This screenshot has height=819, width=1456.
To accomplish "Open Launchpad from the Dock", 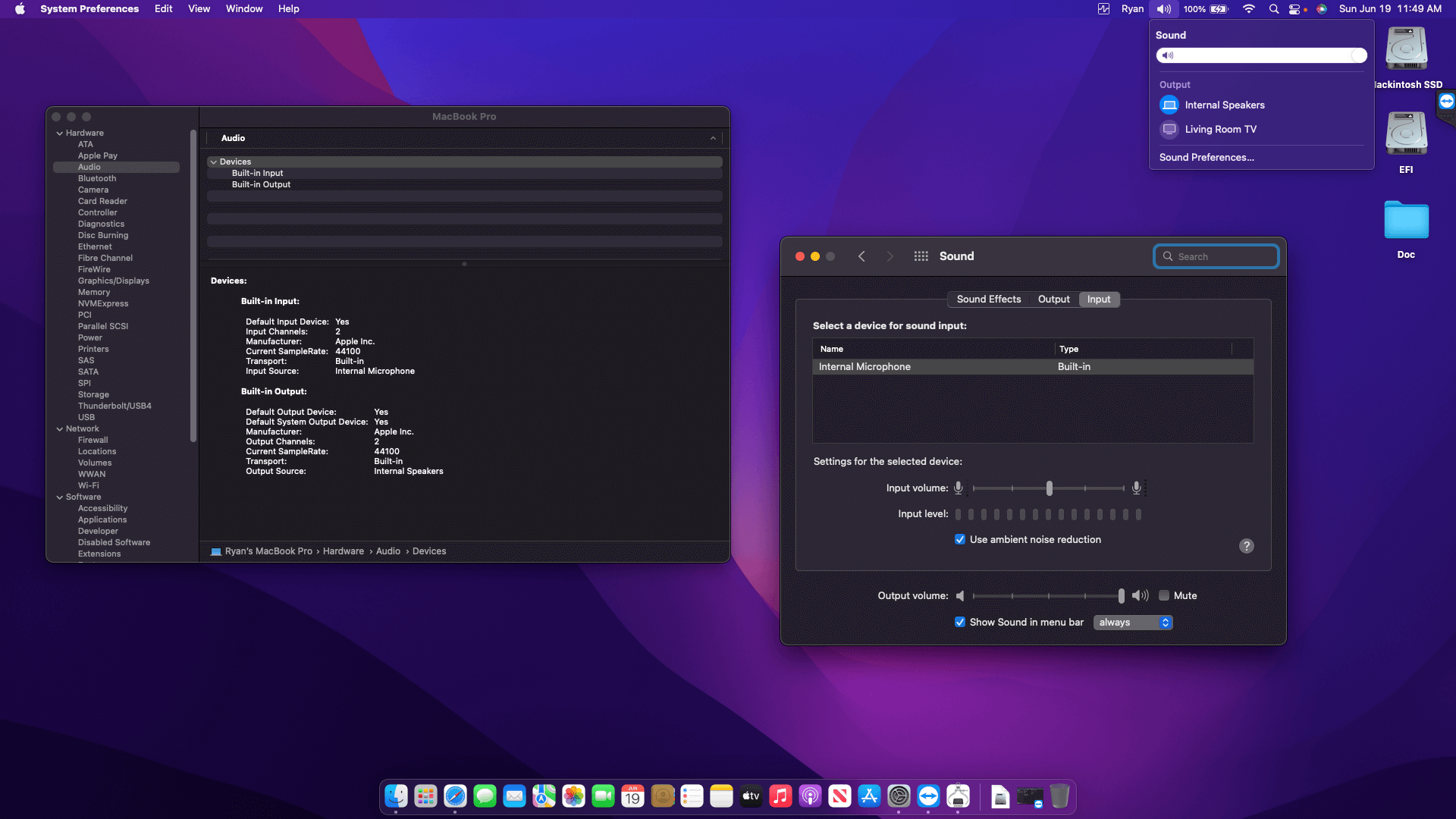I will click(425, 796).
